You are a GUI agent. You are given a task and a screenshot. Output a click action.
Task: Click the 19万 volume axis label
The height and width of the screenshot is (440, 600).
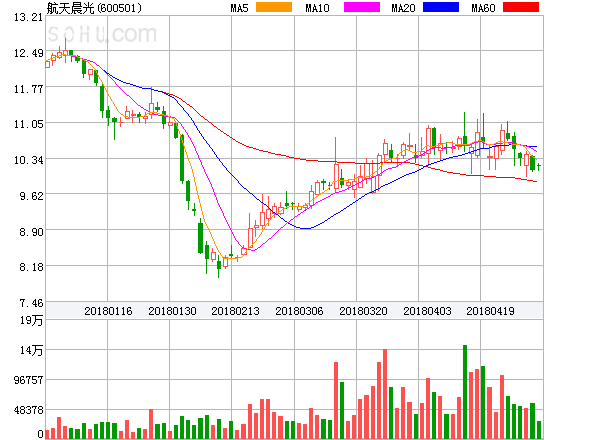click(x=31, y=320)
